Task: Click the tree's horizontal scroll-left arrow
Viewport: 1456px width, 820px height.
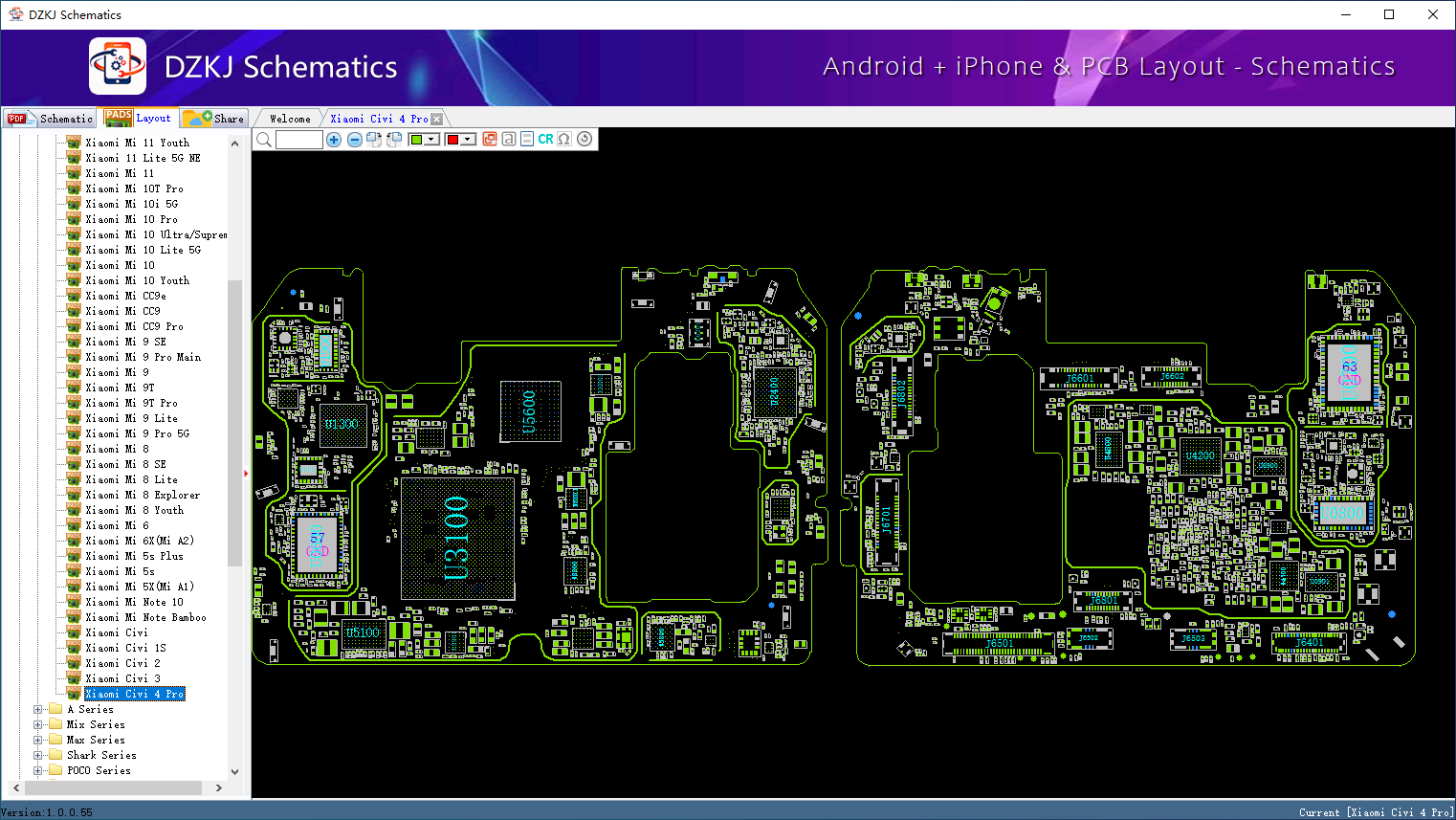Action: click(x=15, y=788)
